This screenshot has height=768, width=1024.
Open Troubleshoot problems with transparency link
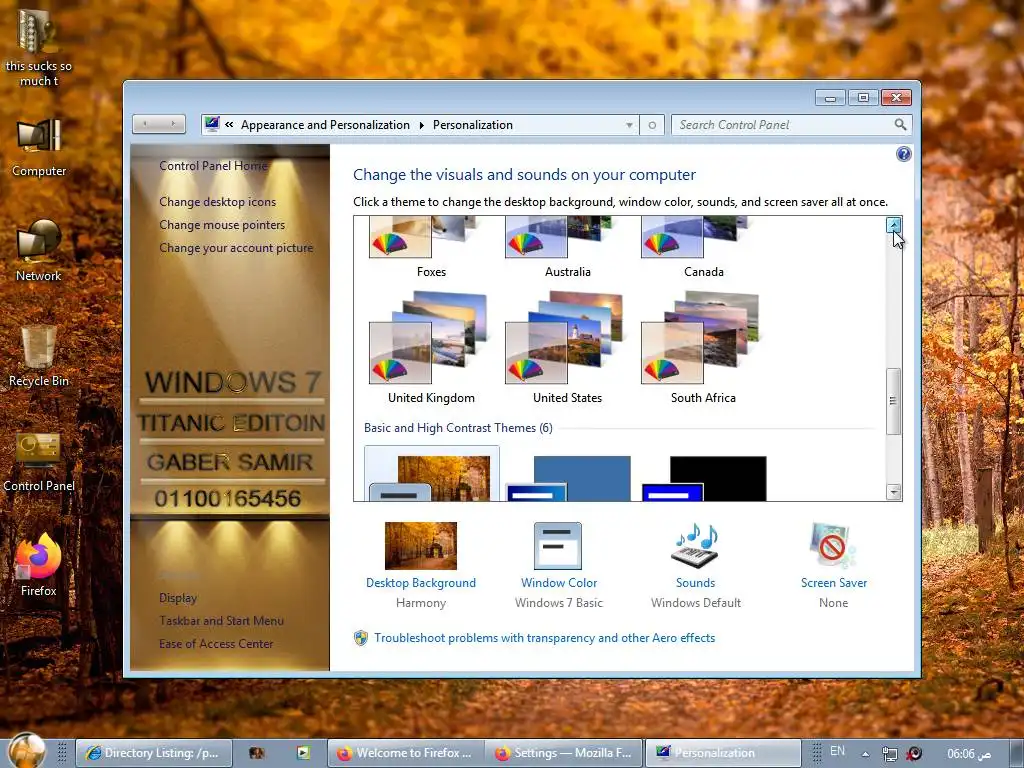click(x=545, y=638)
